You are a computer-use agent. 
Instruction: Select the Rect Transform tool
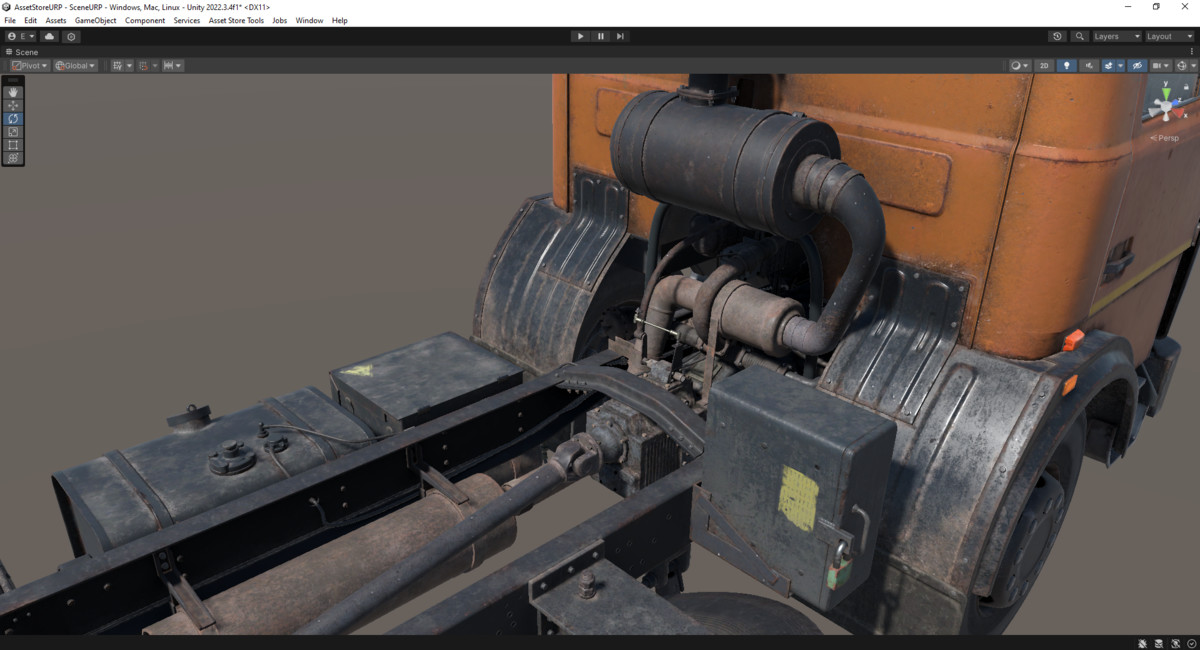coord(12,144)
